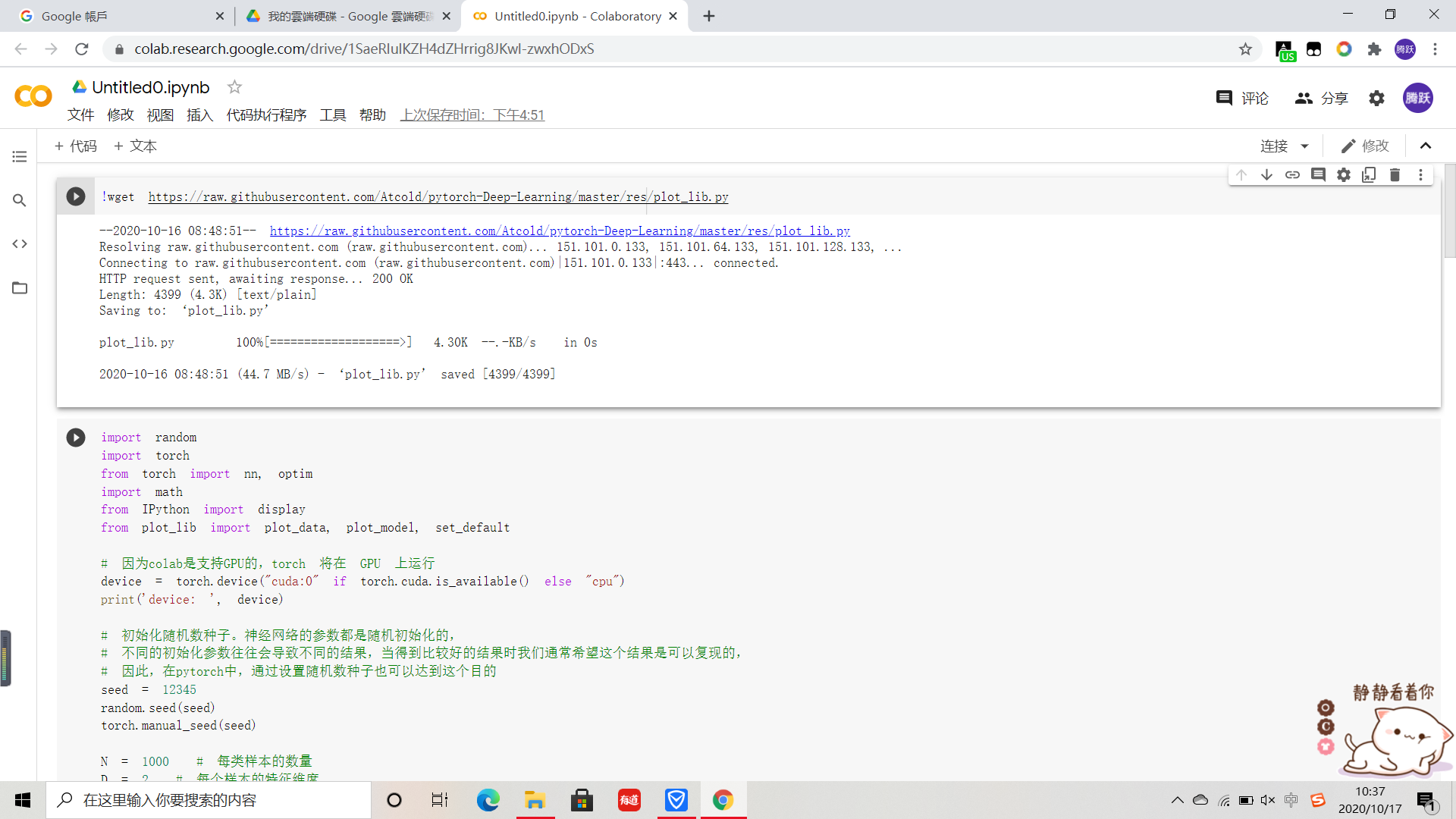Image resolution: width=1456 pixels, height=819 pixels.
Task: Delete the selected cell with trash icon
Action: [1395, 175]
